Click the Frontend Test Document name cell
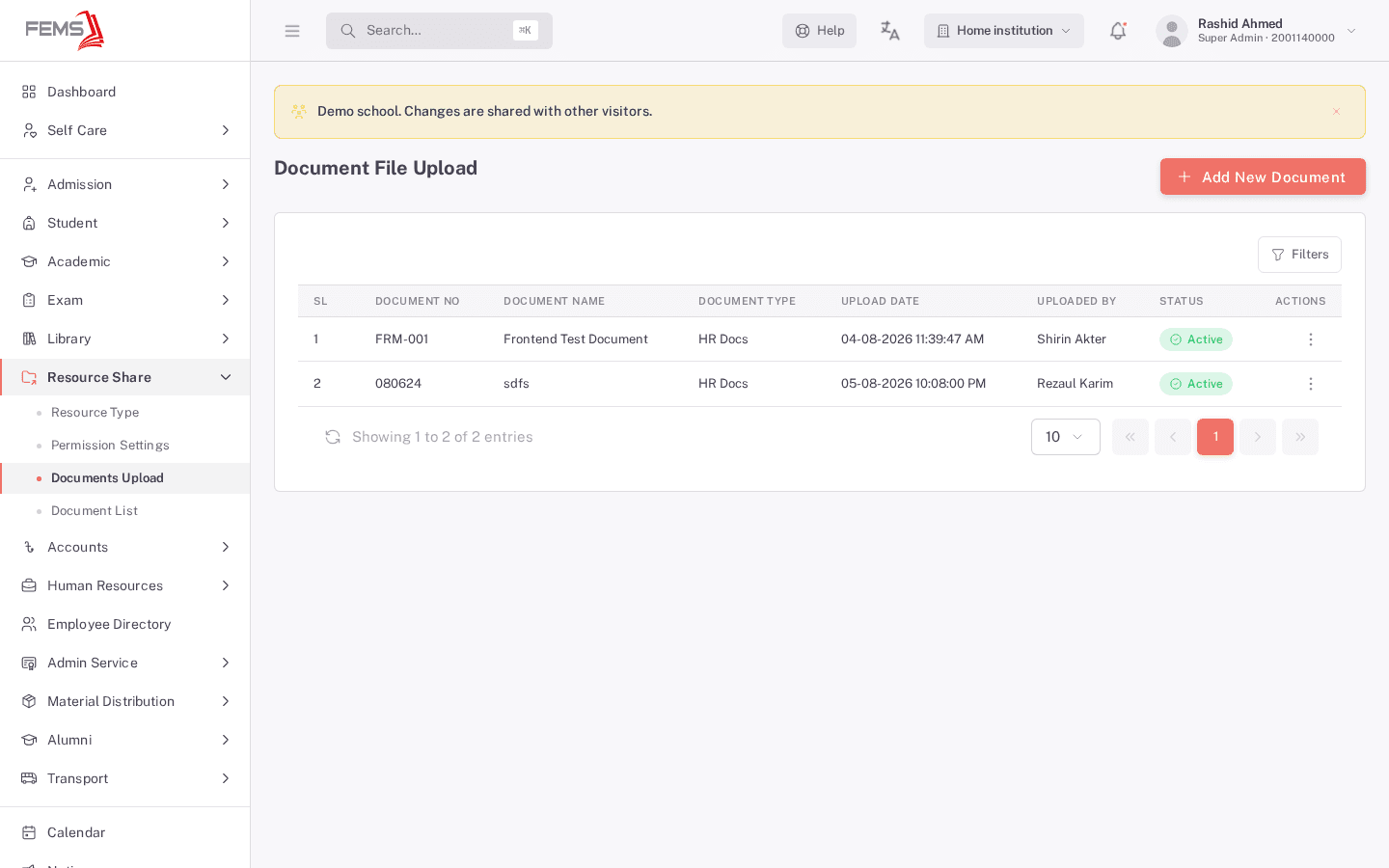Screen dimensions: 1389x868 pos(576,339)
